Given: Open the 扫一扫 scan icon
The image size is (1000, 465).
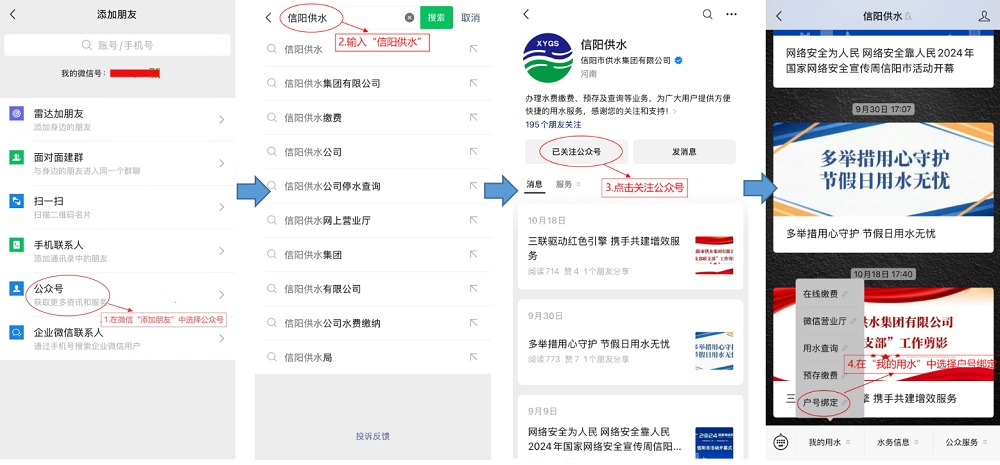Looking at the screenshot, I should pos(17,201).
